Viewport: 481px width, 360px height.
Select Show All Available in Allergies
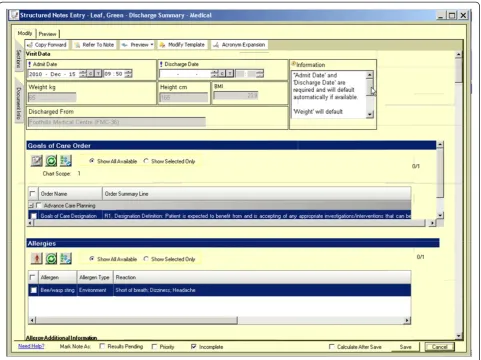click(x=113, y=259)
